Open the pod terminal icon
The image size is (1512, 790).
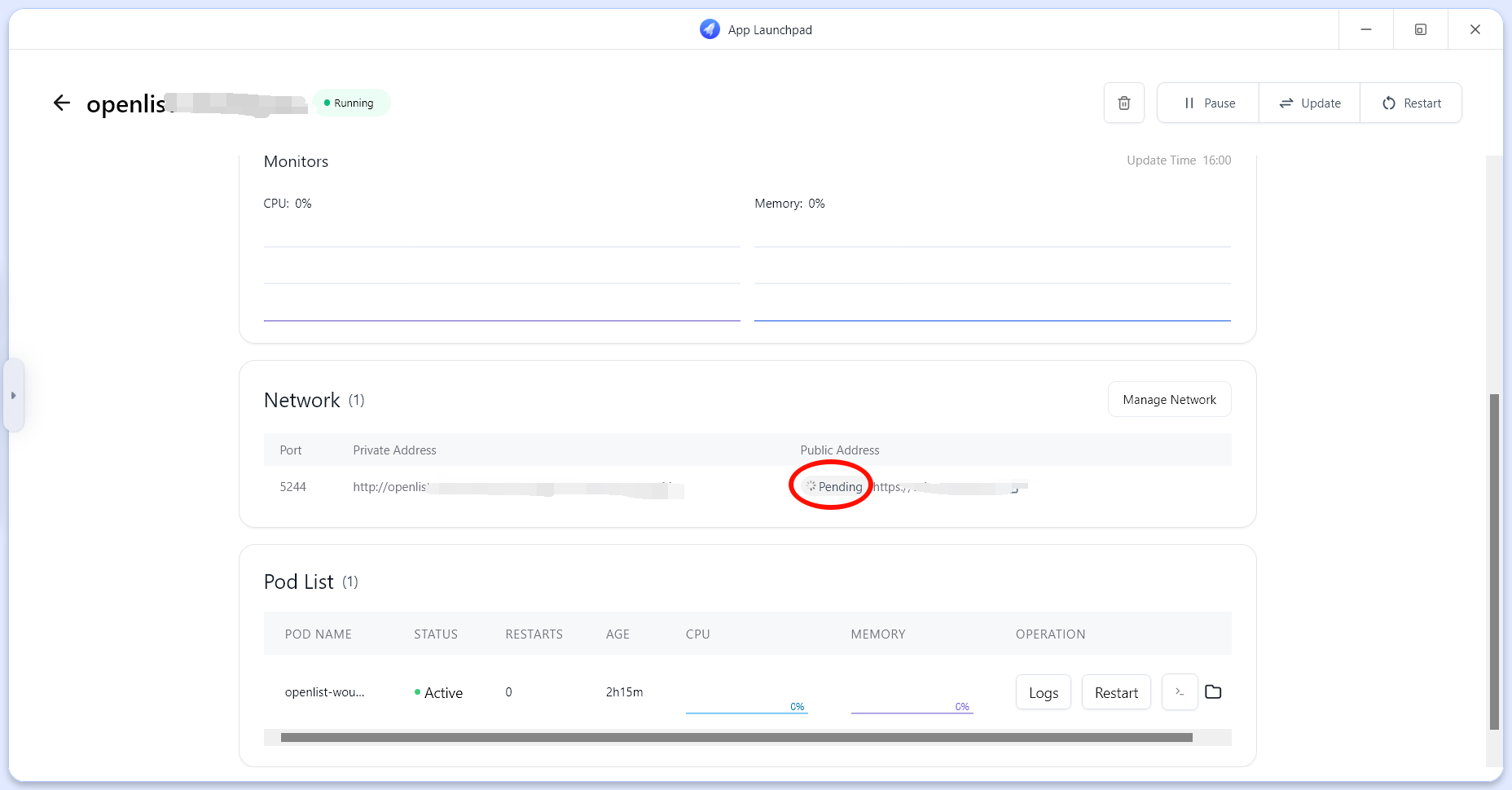coord(1180,691)
